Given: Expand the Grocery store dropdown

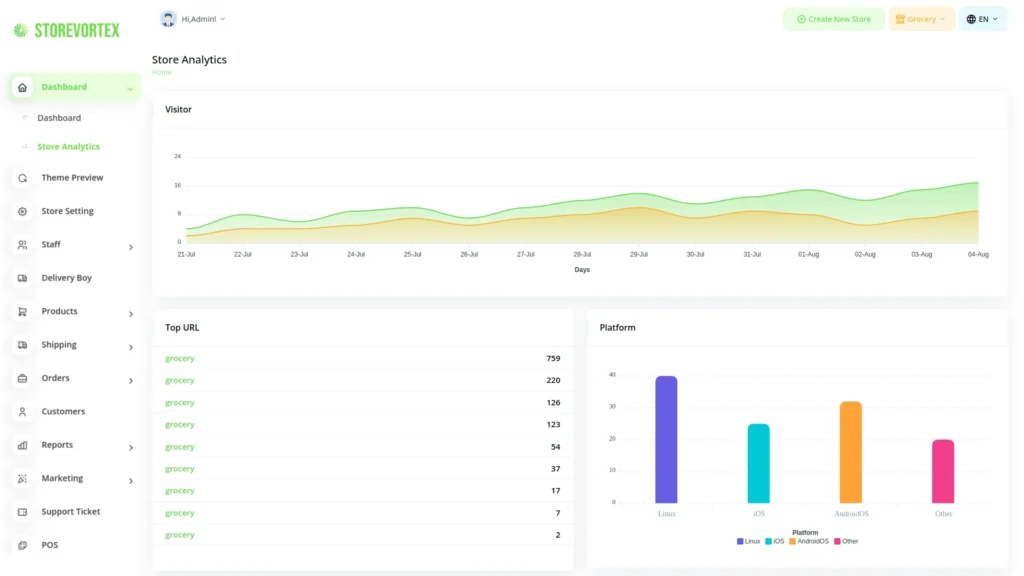Looking at the screenshot, I should click(x=921, y=18).
